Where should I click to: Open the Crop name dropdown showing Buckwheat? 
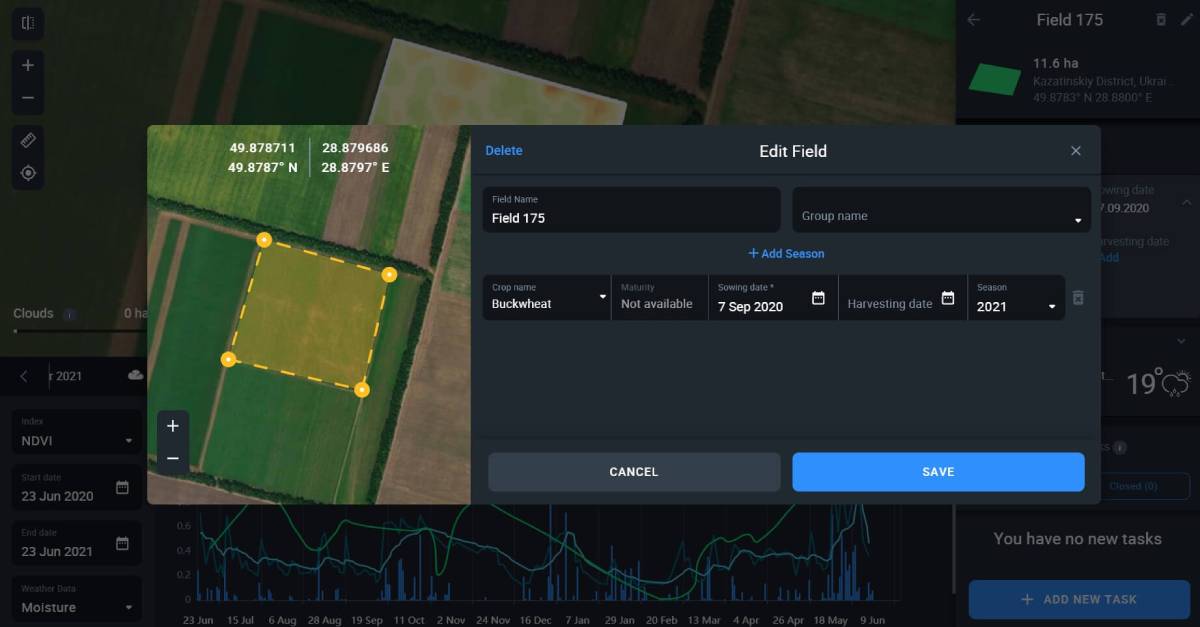(x=601, y=297)
